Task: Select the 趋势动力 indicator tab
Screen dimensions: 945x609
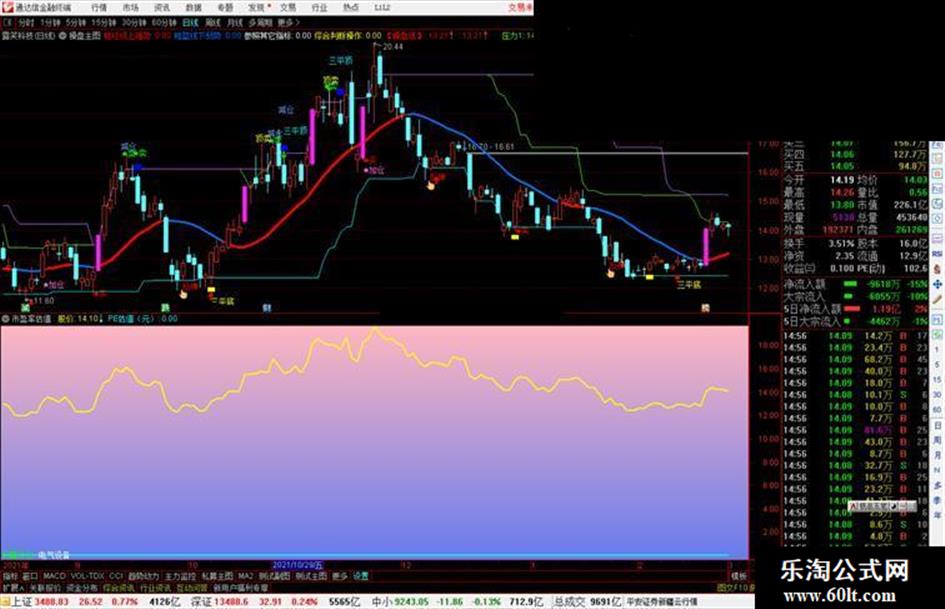Action: 144,576
